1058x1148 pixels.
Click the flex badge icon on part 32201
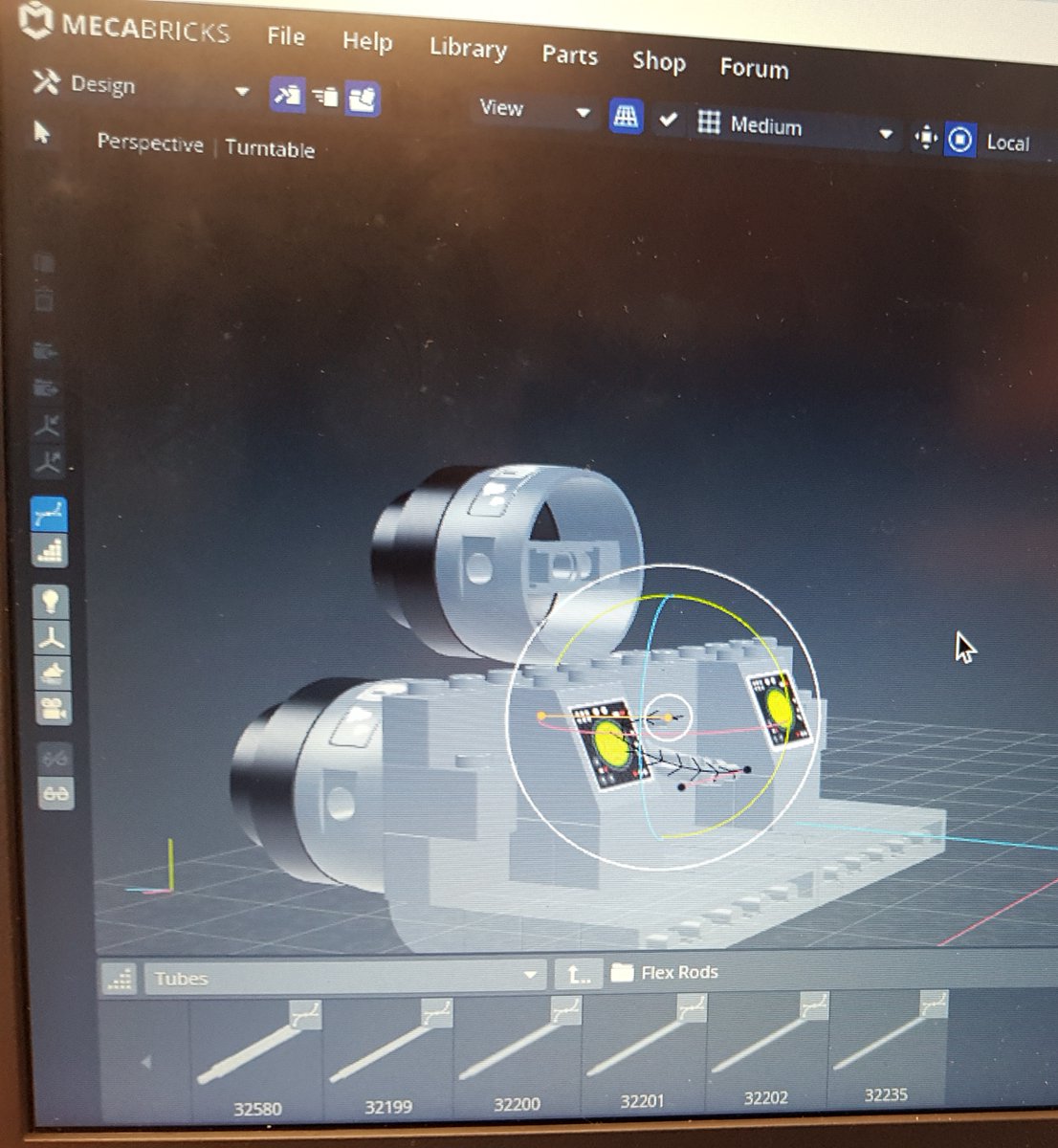tap(691, 1006)
